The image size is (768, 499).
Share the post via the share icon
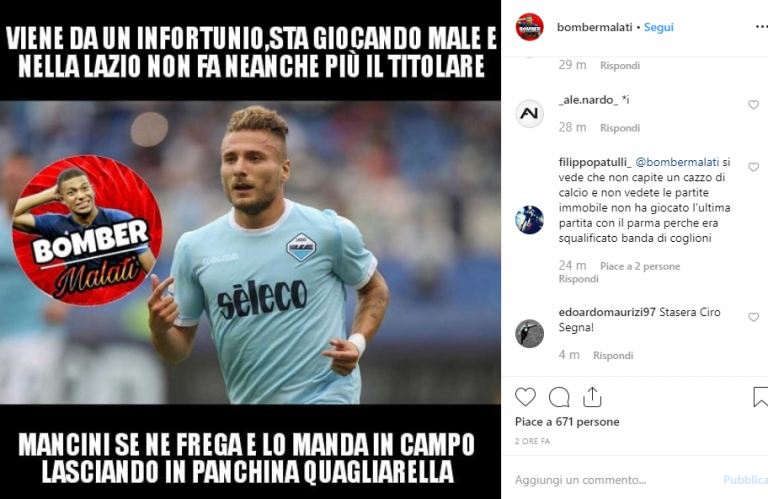tap(592, 397)
